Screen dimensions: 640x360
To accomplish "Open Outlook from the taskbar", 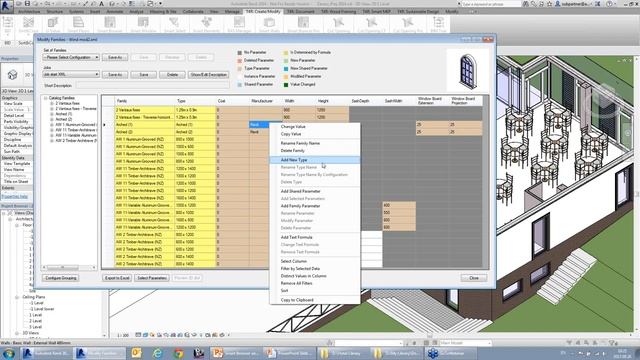I will pos(136,353).
